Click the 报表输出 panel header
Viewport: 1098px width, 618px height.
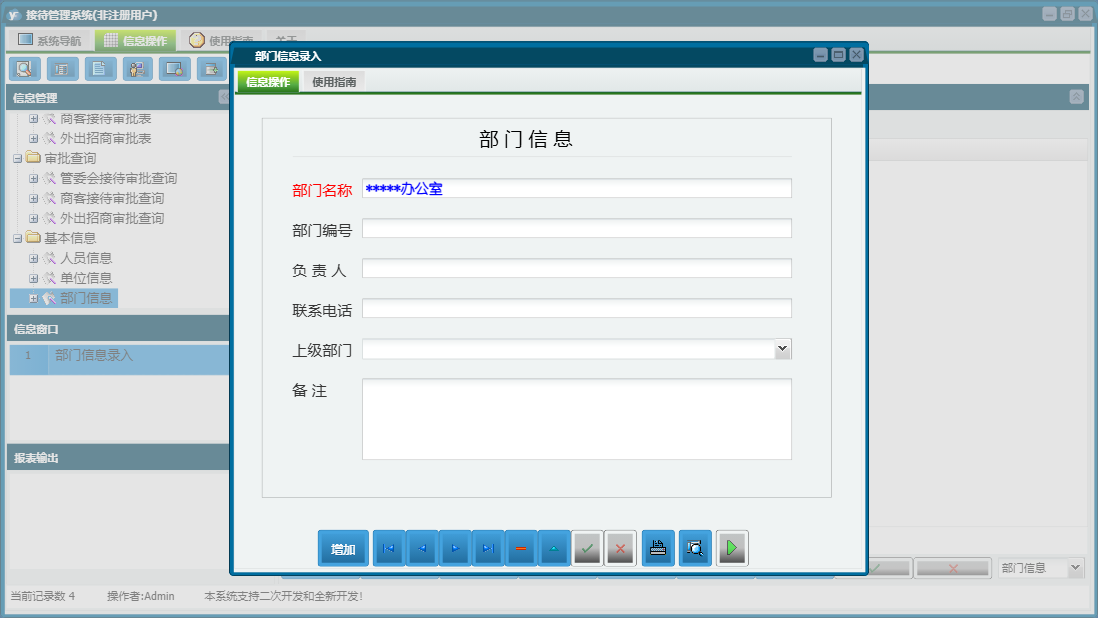(118, 458)
